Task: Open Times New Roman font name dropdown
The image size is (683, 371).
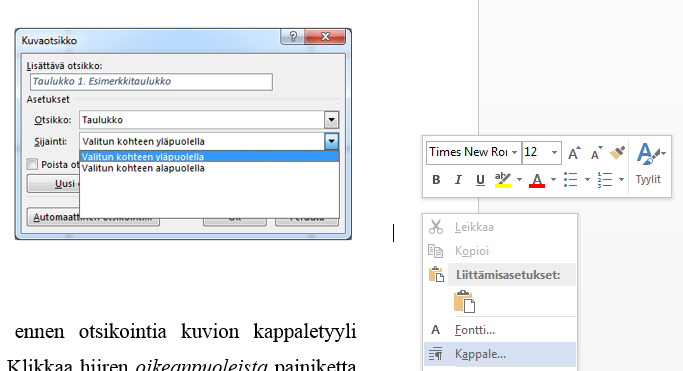Action: 514,152
